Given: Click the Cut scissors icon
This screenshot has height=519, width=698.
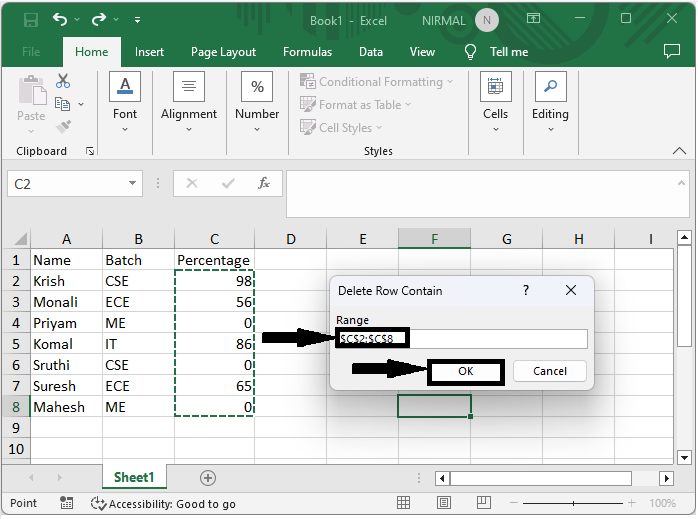Looking at the screenshot, I should click(x=63, y=81).
